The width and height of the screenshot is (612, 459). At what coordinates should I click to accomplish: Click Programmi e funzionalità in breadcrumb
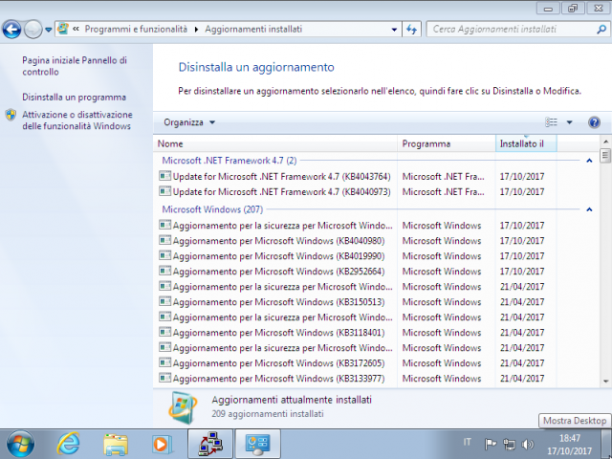click(x=136, y=29)
